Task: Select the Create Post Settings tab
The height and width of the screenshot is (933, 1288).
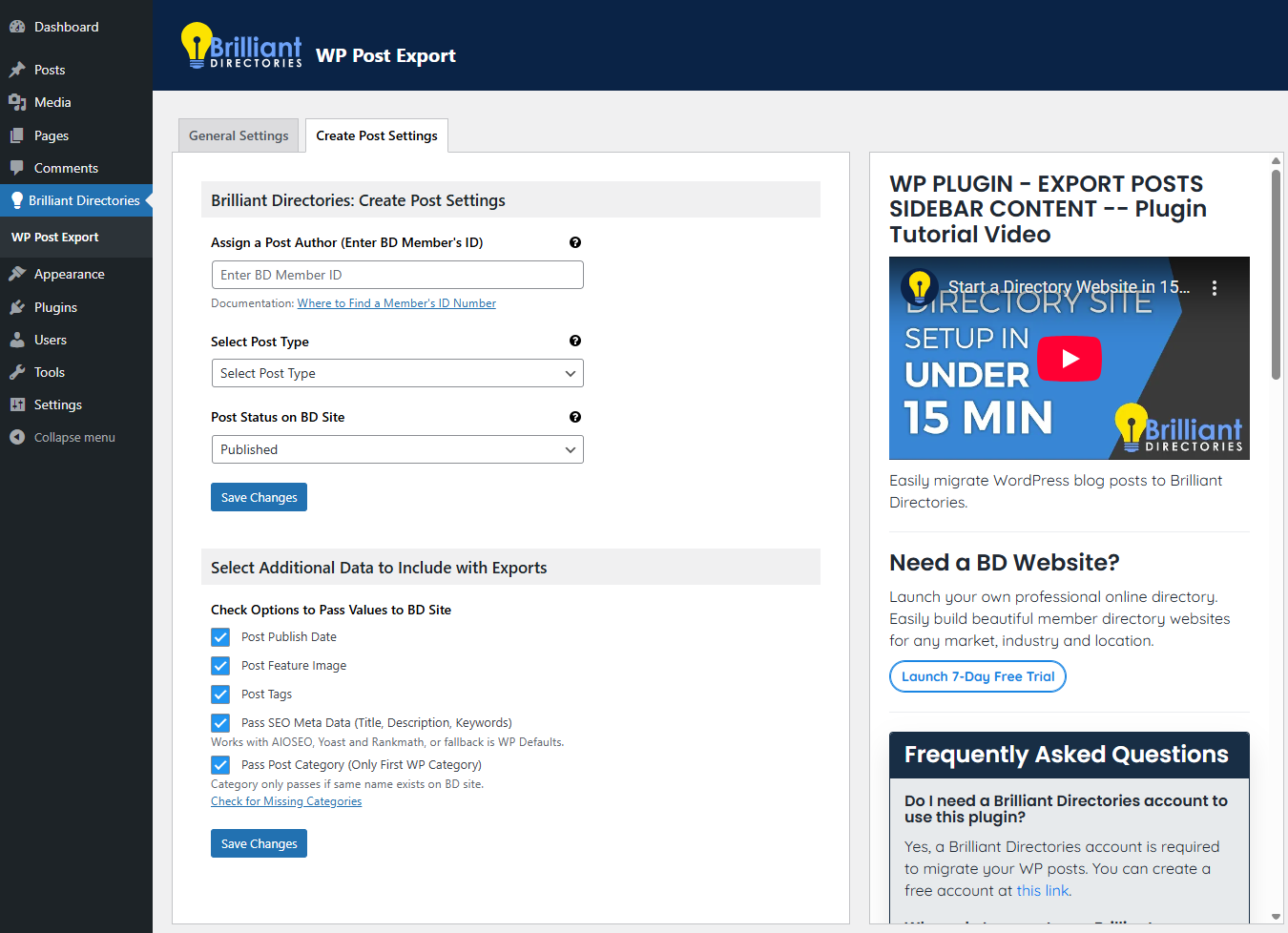Action: [377, 135]
